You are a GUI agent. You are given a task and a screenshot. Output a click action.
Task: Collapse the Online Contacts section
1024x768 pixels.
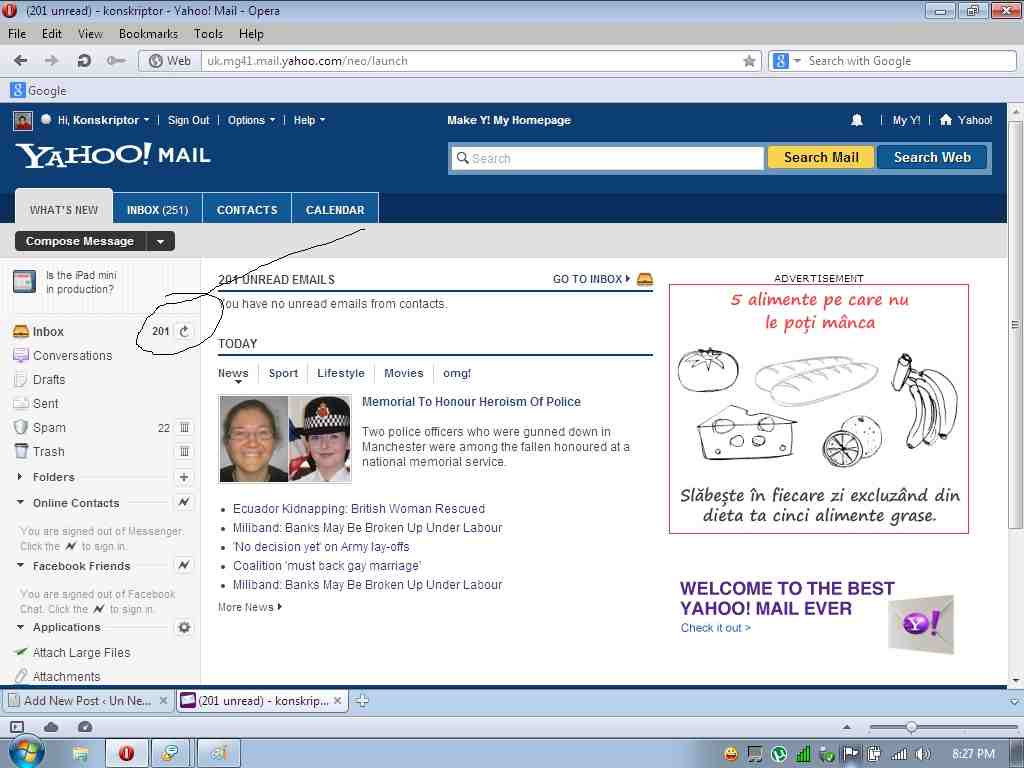20,502
